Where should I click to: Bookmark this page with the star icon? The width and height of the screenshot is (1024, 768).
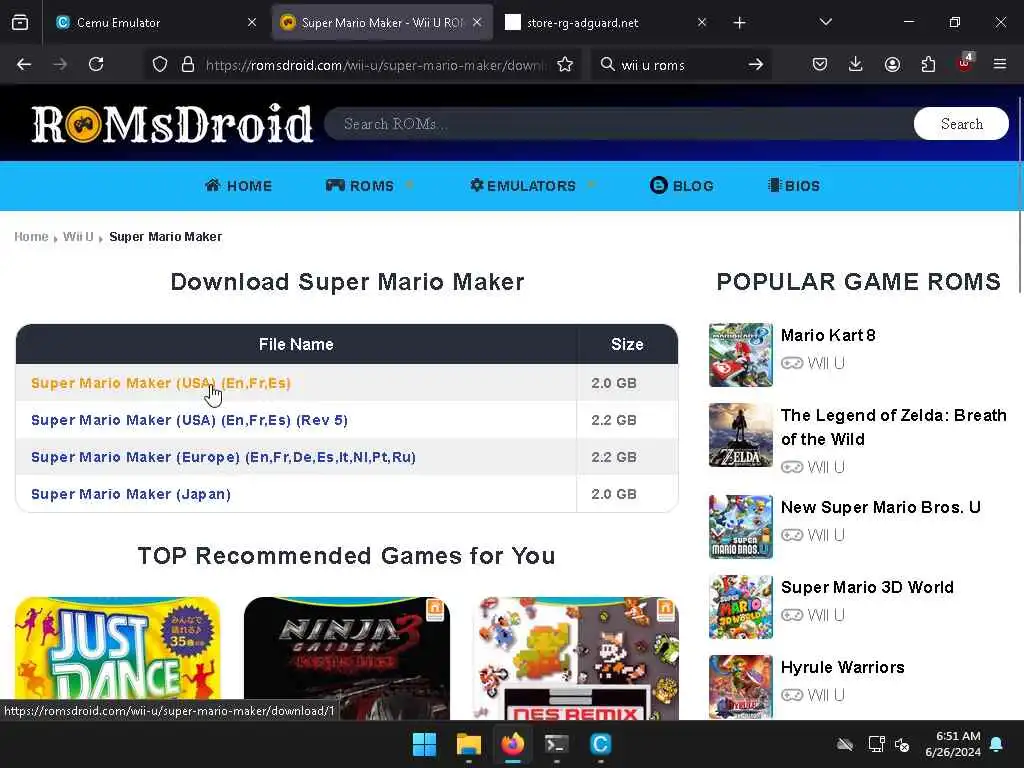pyautogui.click(x=565, y=64)
